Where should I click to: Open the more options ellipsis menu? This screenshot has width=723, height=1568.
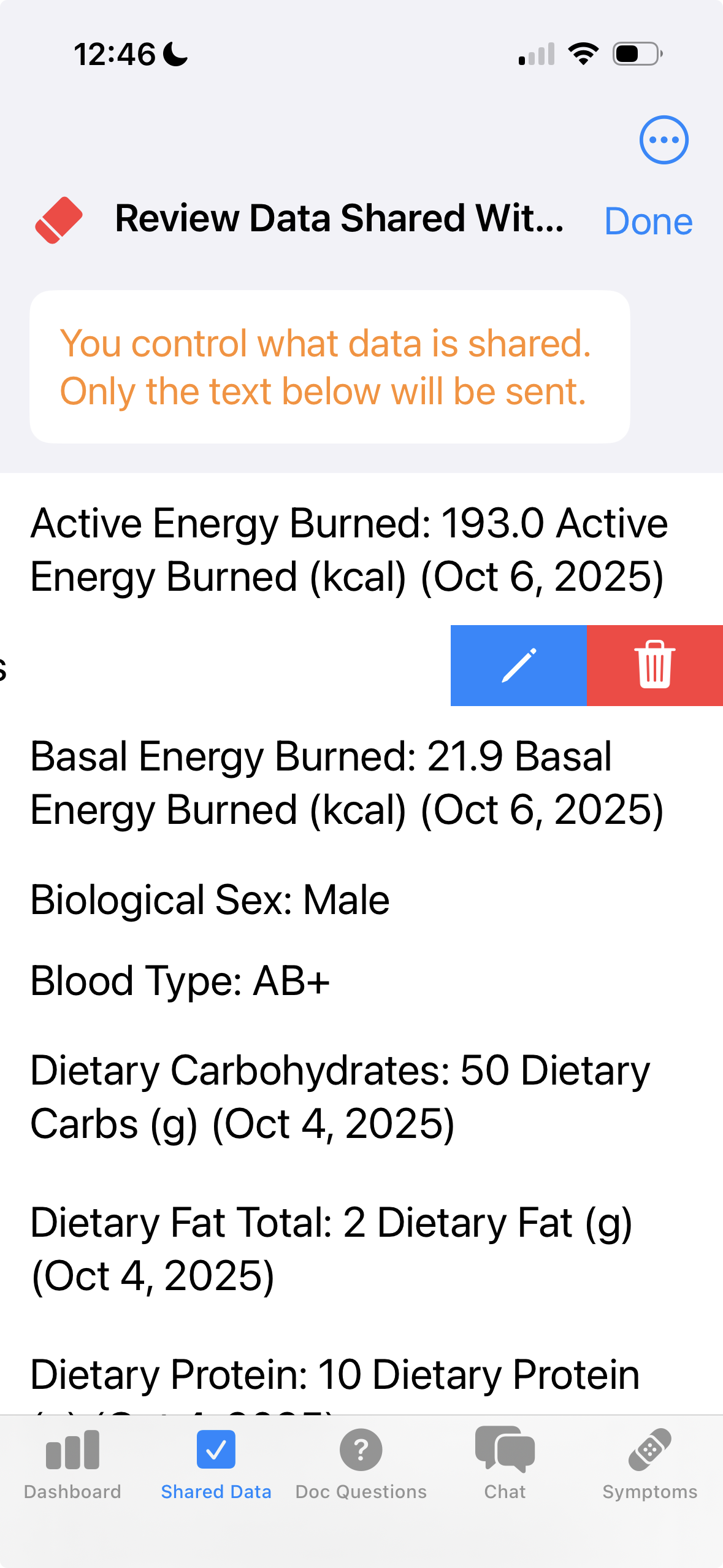664,139
